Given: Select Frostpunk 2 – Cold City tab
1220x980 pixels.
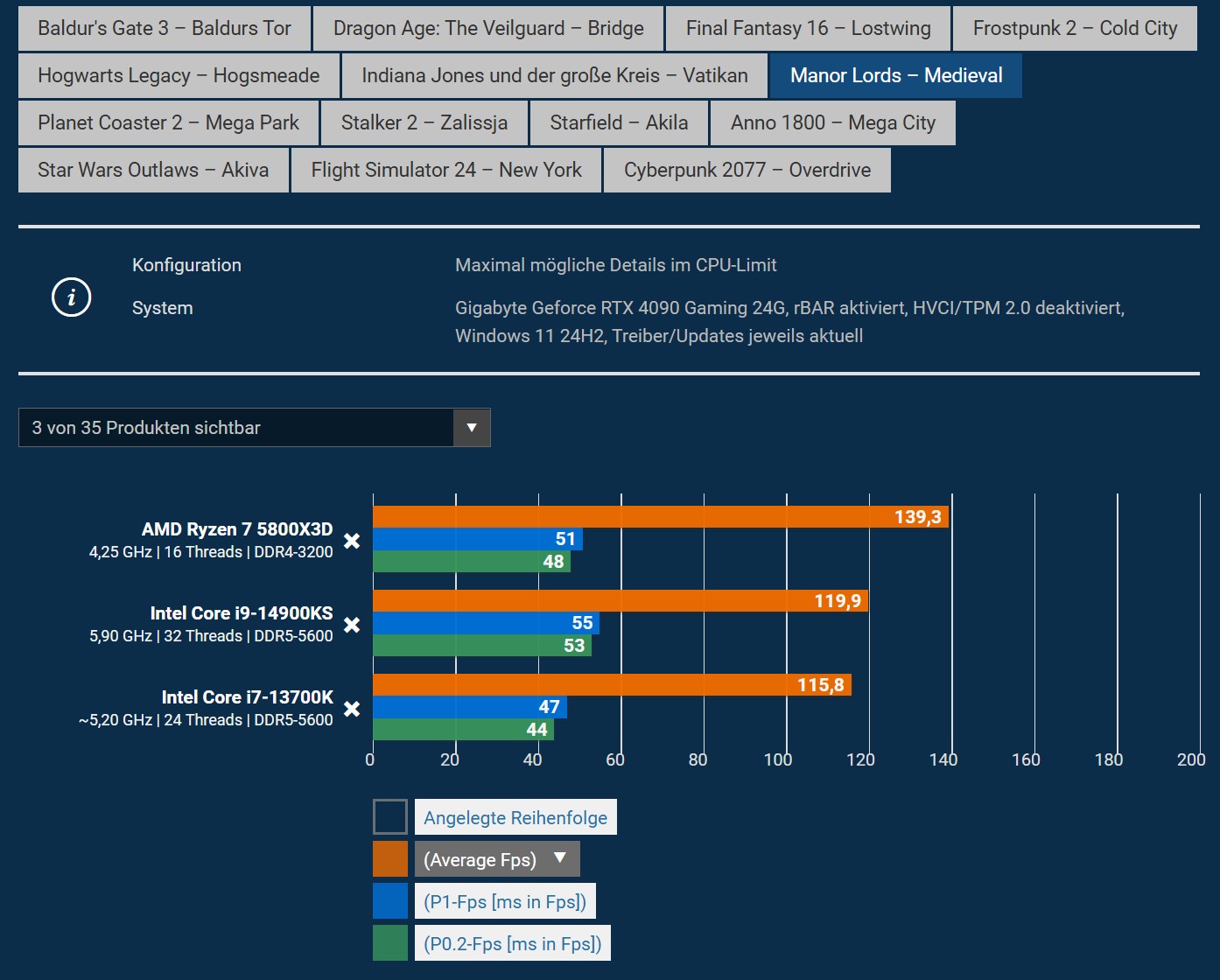Looking at the screenshot, I should coord(1076,28).
